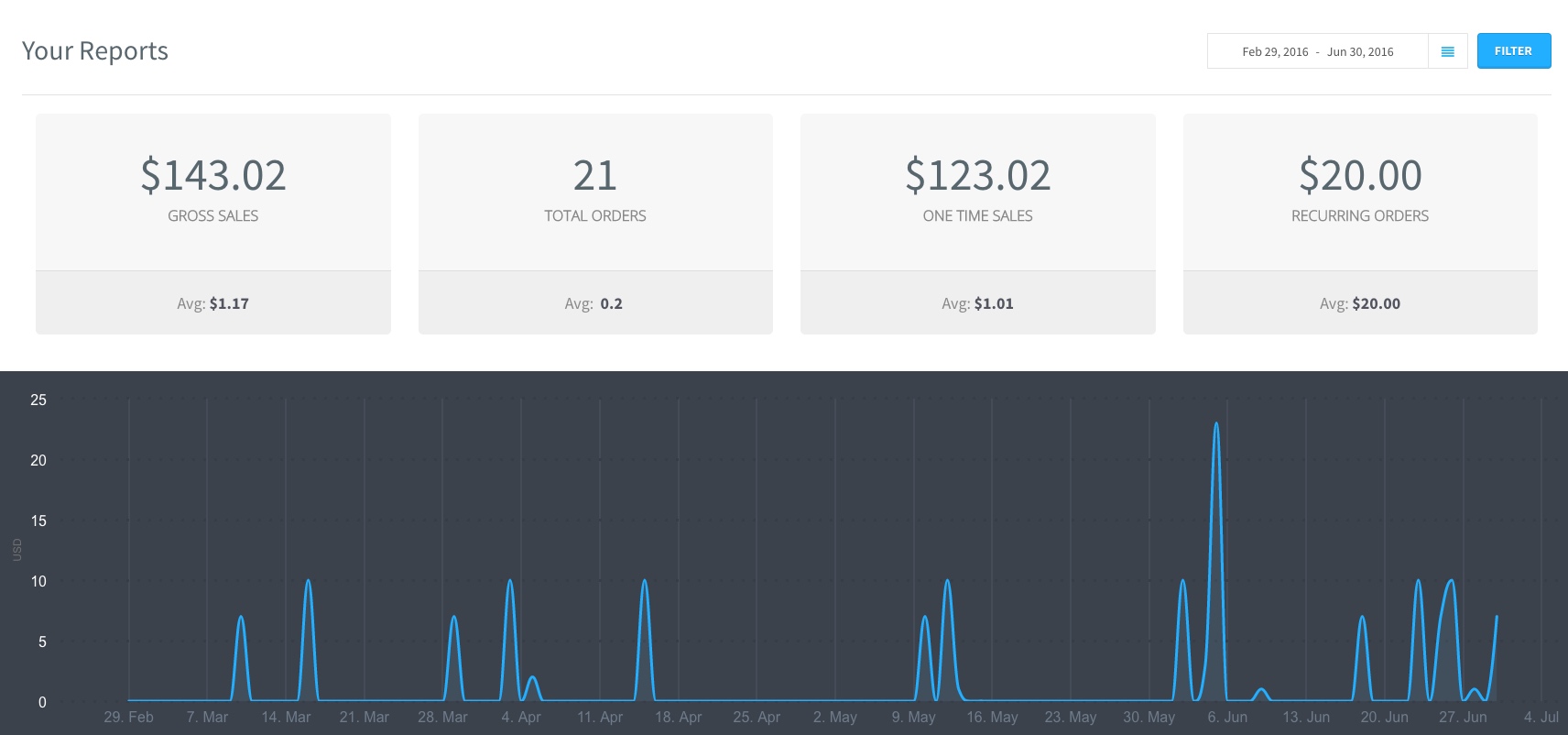Click the USD y-axis title
The width and height of the screenshot is (1568, 735).
click(17, 550)
